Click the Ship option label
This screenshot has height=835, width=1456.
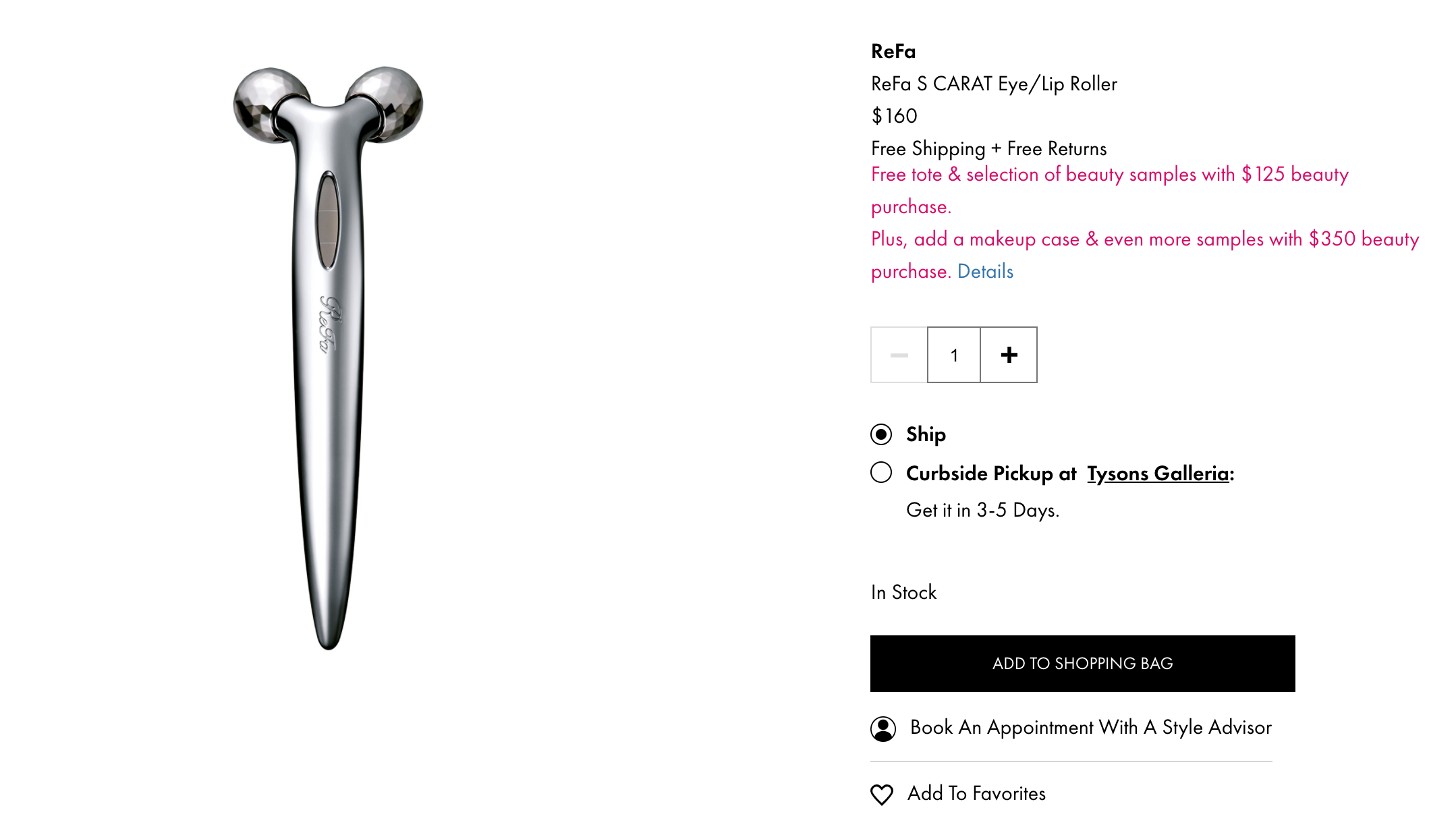[926, 434]
